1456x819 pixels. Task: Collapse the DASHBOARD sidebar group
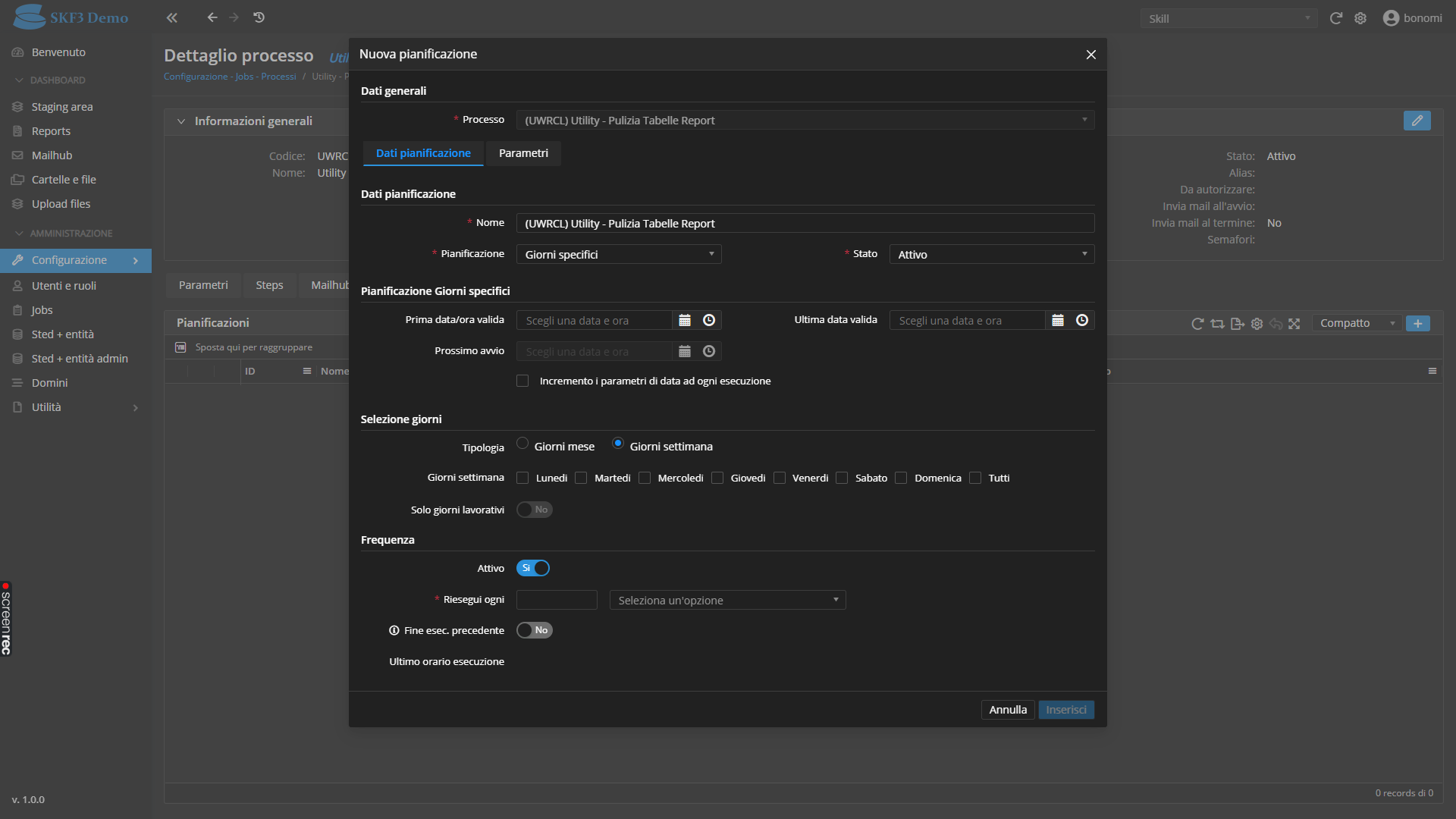tap(51, 80)
